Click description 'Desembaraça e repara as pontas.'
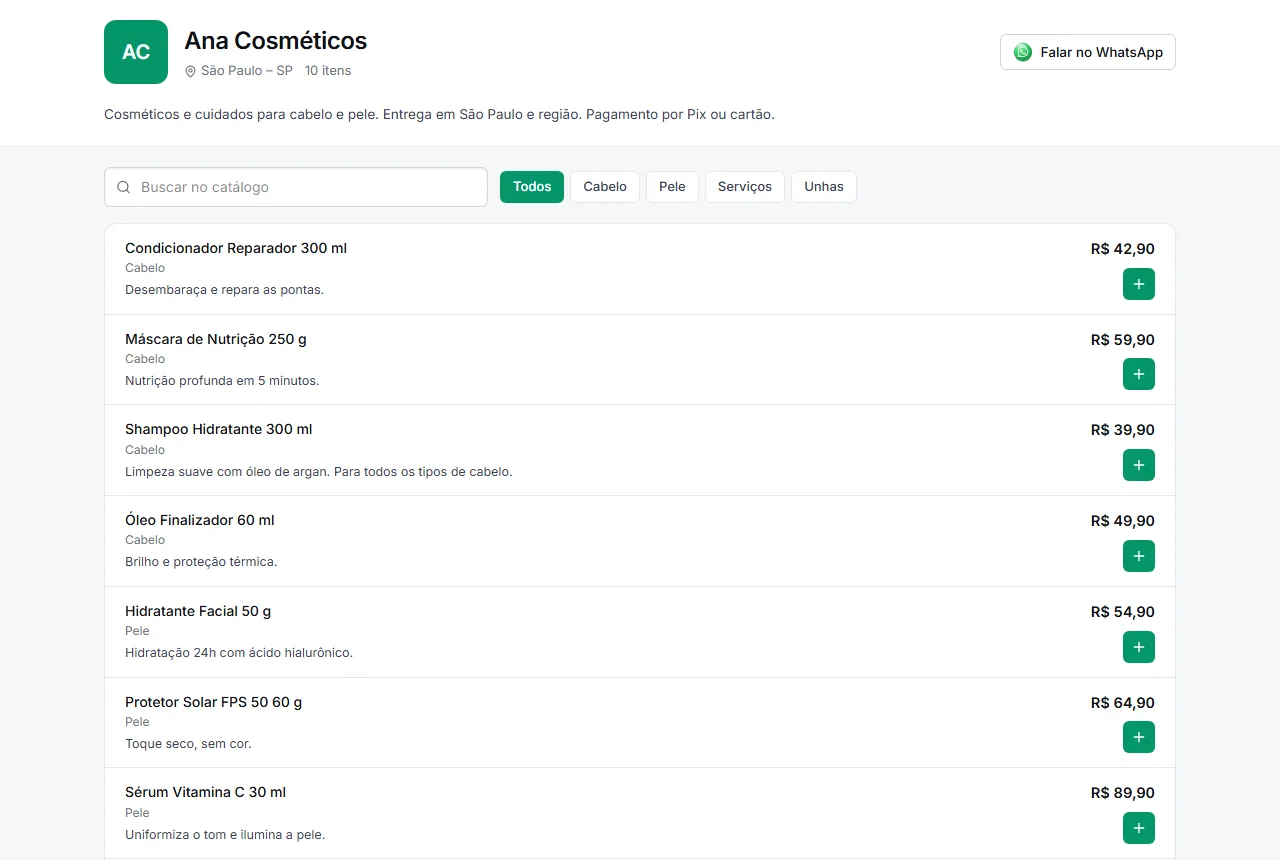 tap(225, 290)
